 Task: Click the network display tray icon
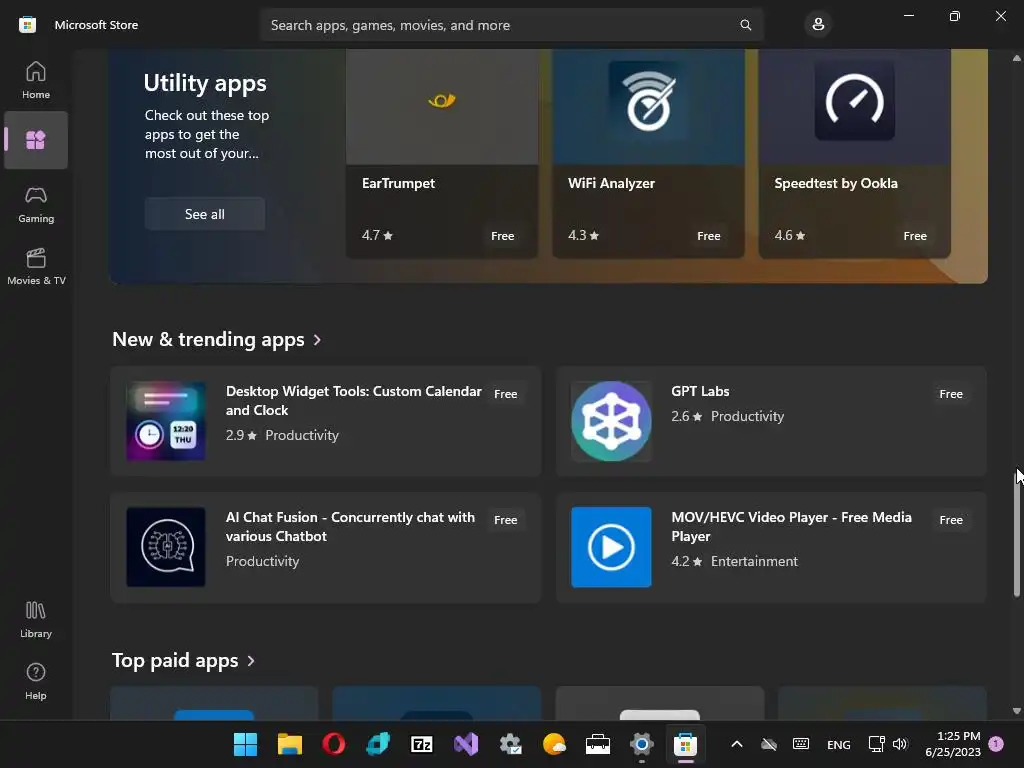pyautogui.click(x=876, y=744)
